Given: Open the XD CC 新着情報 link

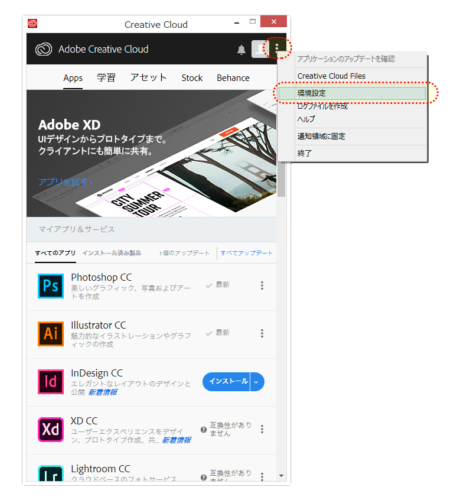Looking at the screenshot, I should click(x=176, y=440).
